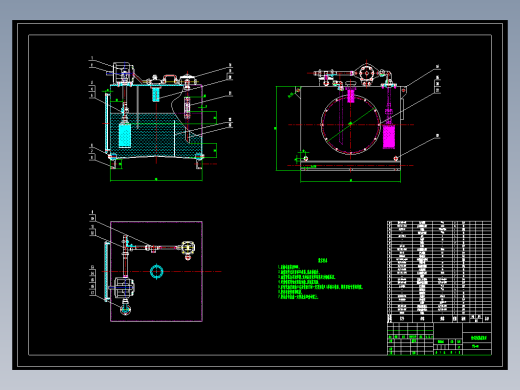
Task: Click the cyan ring at center of top view
Action: pyautogui.click(x=156, y=271)
